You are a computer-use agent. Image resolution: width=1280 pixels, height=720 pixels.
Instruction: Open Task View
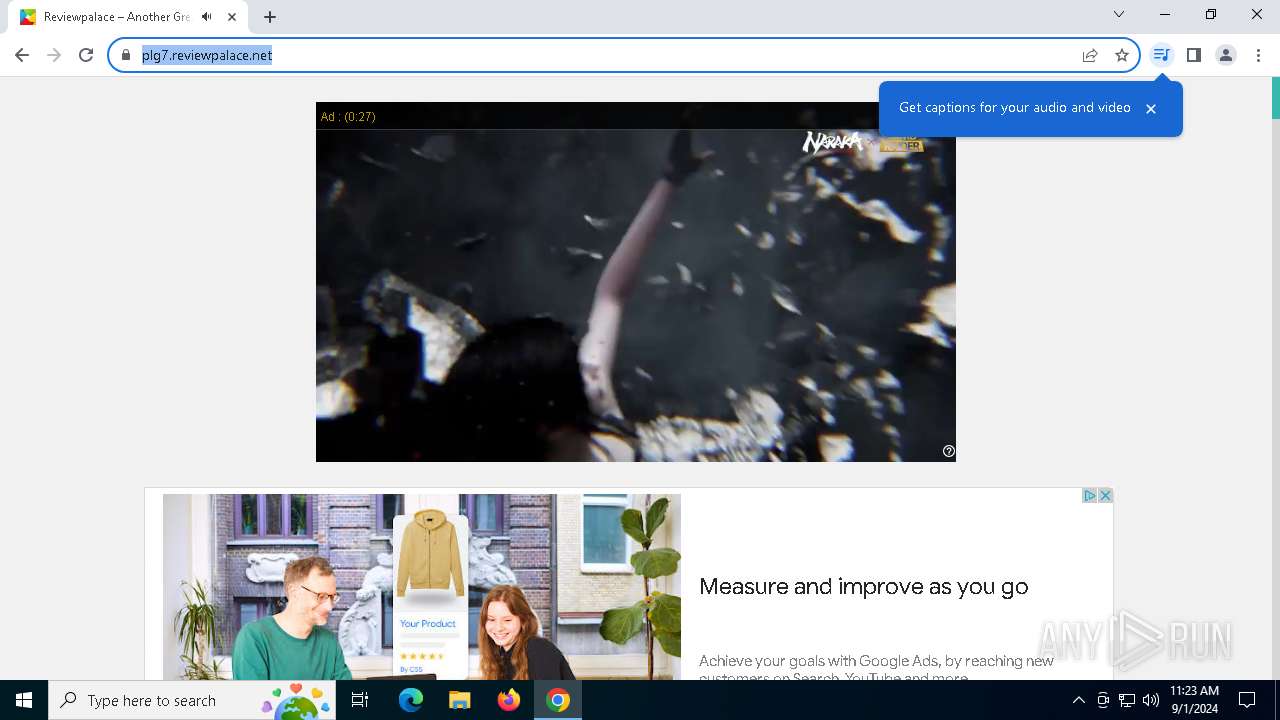(360, 700)
